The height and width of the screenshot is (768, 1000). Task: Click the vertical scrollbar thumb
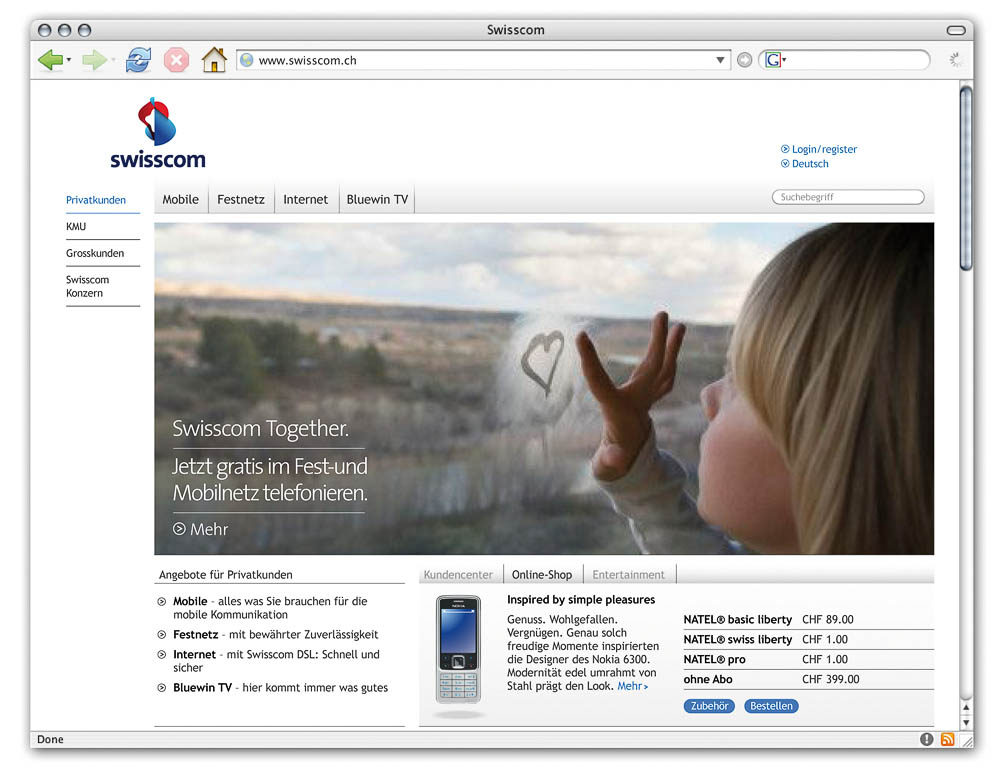[966, 179]
